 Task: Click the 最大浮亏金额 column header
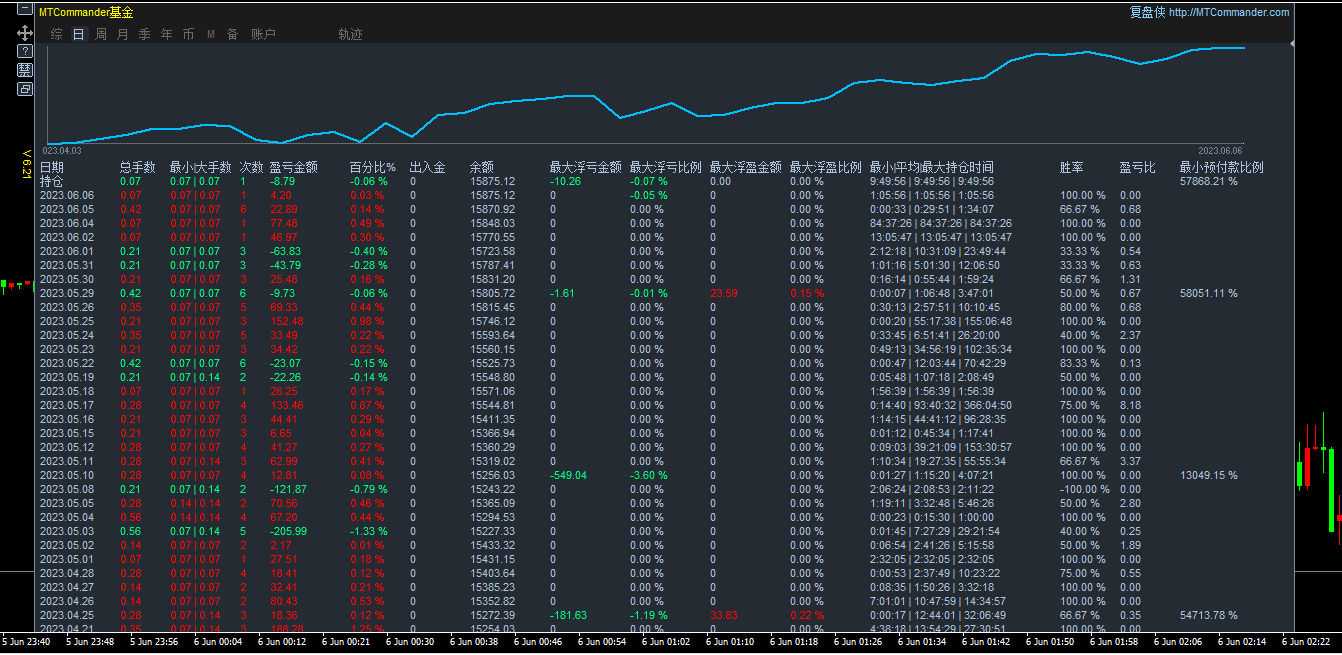coord(586,168)
